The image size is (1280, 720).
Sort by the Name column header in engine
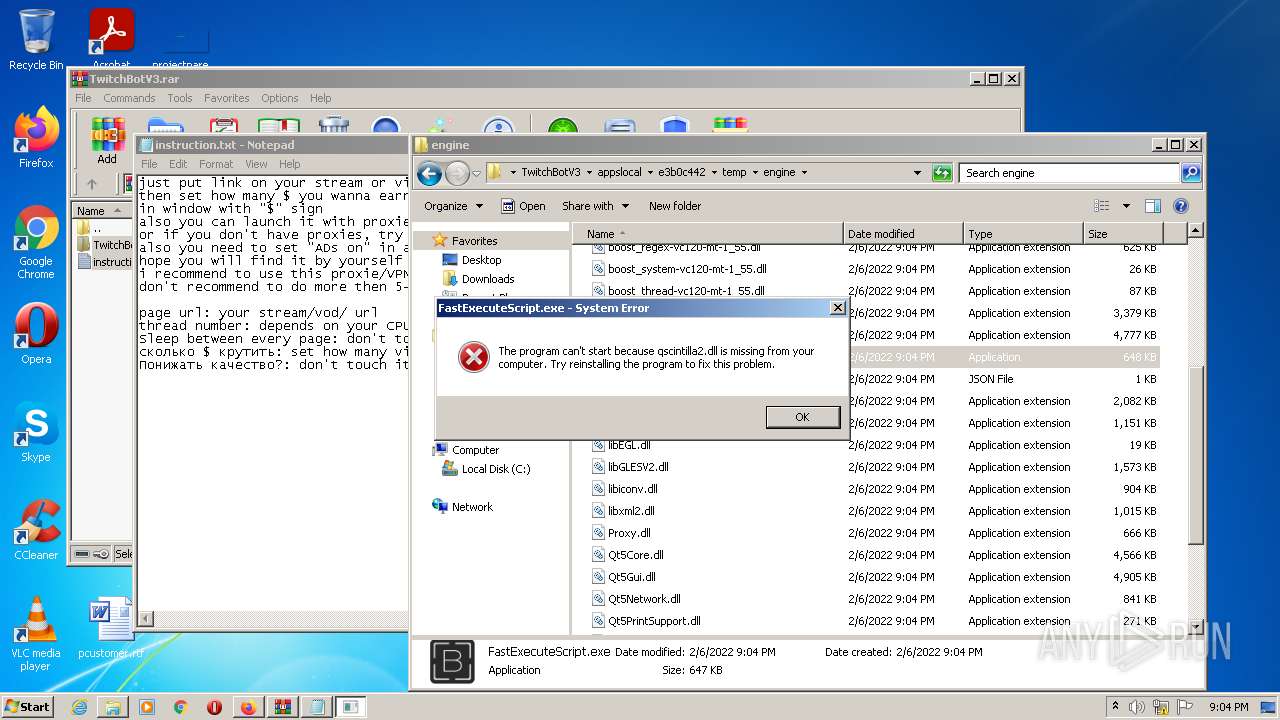pos(707,234)
